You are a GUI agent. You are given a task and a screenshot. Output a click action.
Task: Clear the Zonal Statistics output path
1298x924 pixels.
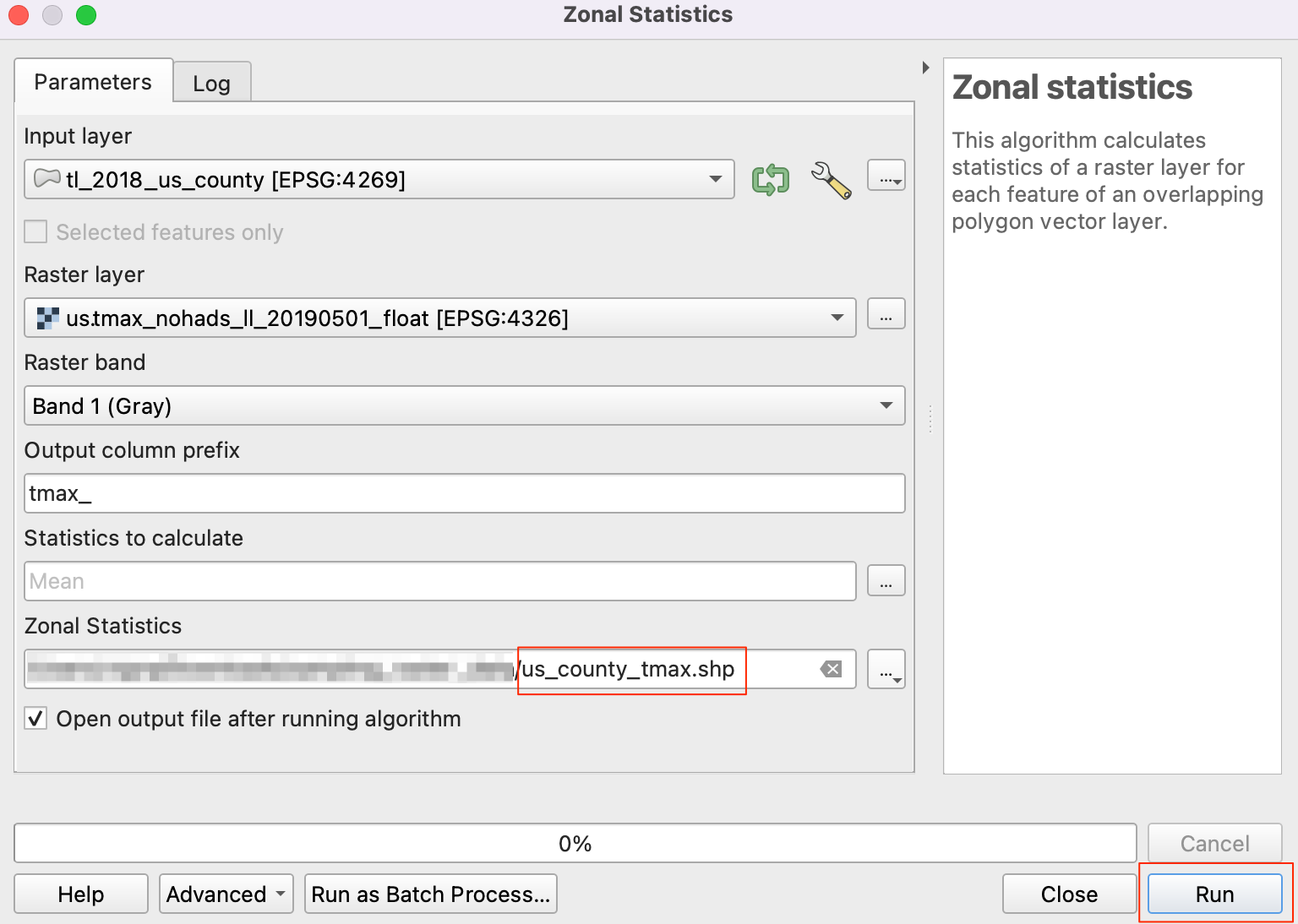coord(832,669)
